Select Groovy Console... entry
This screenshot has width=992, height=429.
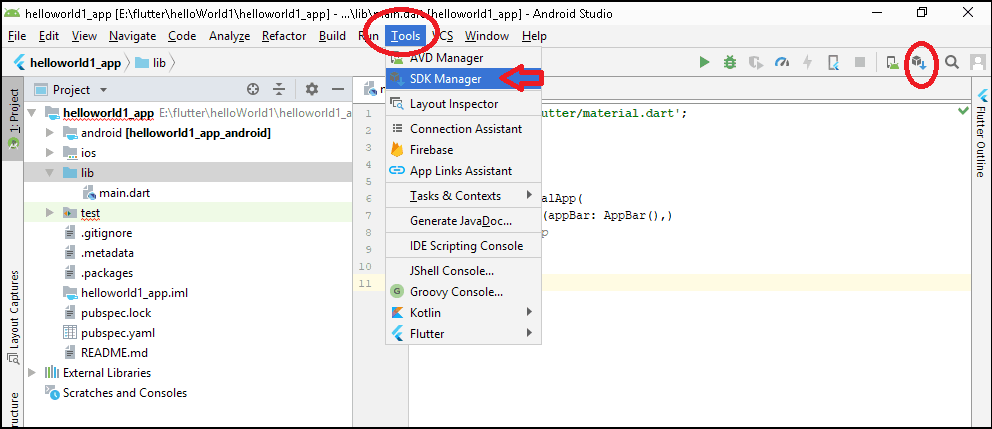coord(463,292)
